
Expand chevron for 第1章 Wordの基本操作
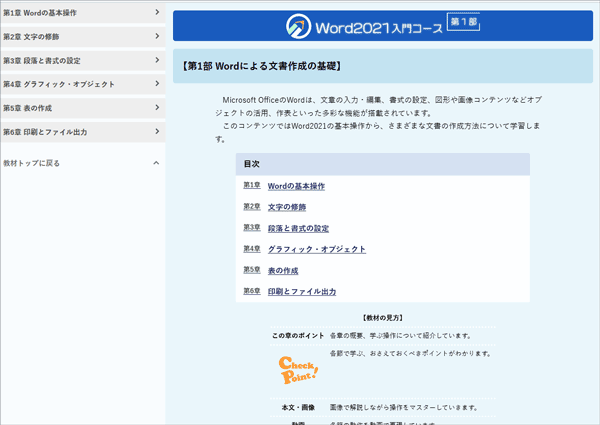coord(157,12)
